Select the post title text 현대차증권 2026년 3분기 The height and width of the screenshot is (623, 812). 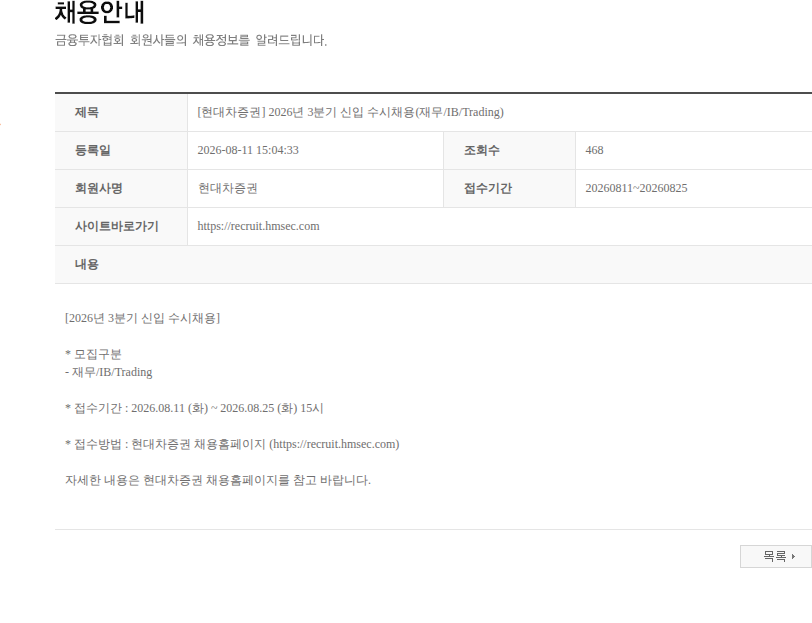pyautogui.click(x=351, y=112)
